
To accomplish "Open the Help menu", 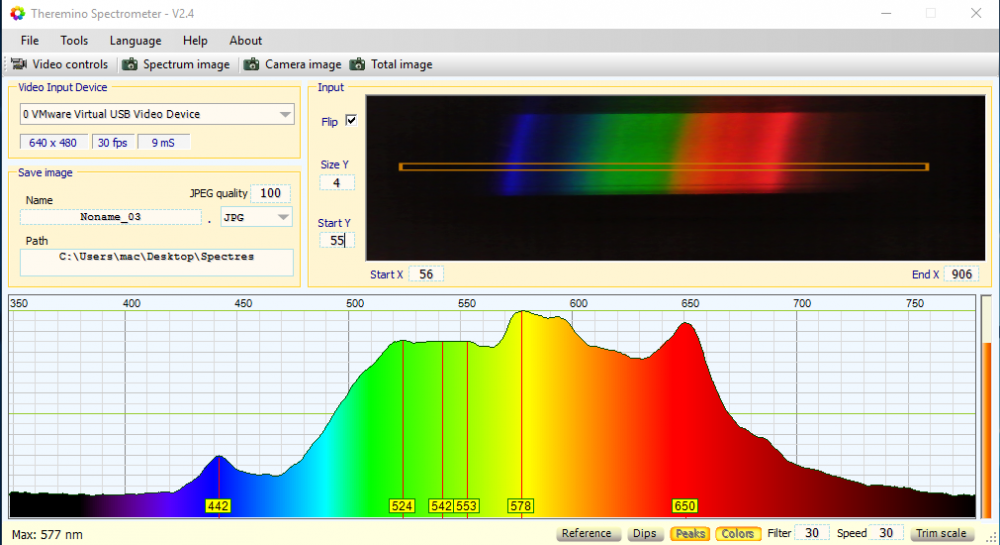I will pos(195,41).
